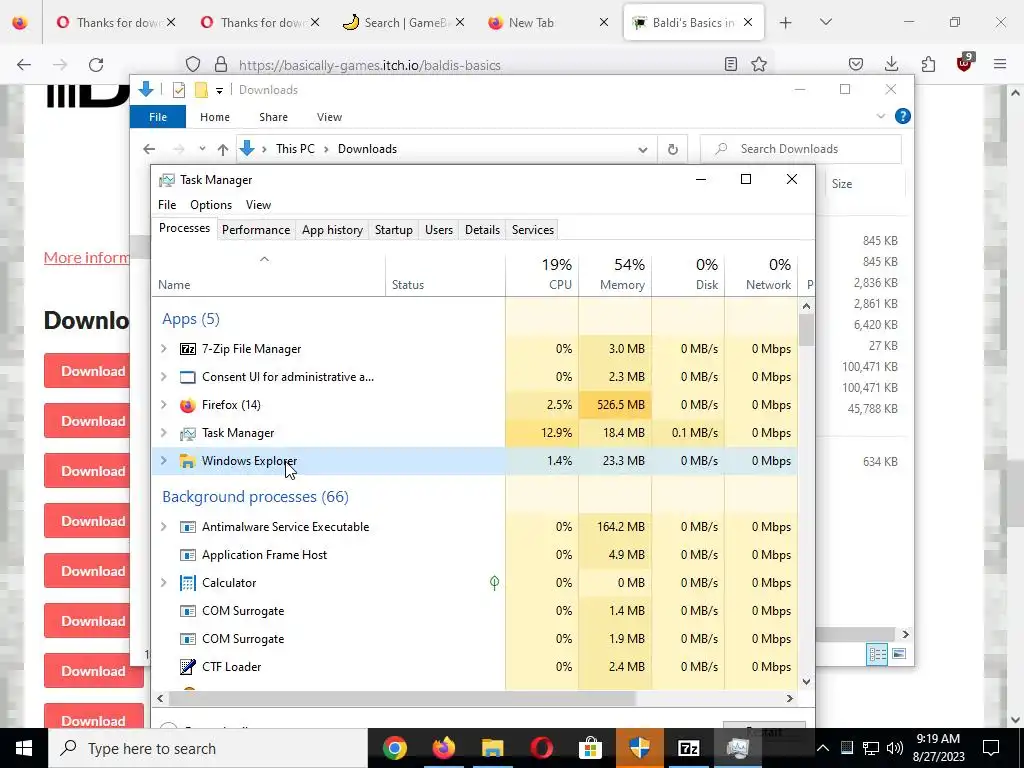Viewport: 1024px width, 768px height.
Task: Open Opera from the taskbar
Action: pyautogui.click(x=541, y=748)
